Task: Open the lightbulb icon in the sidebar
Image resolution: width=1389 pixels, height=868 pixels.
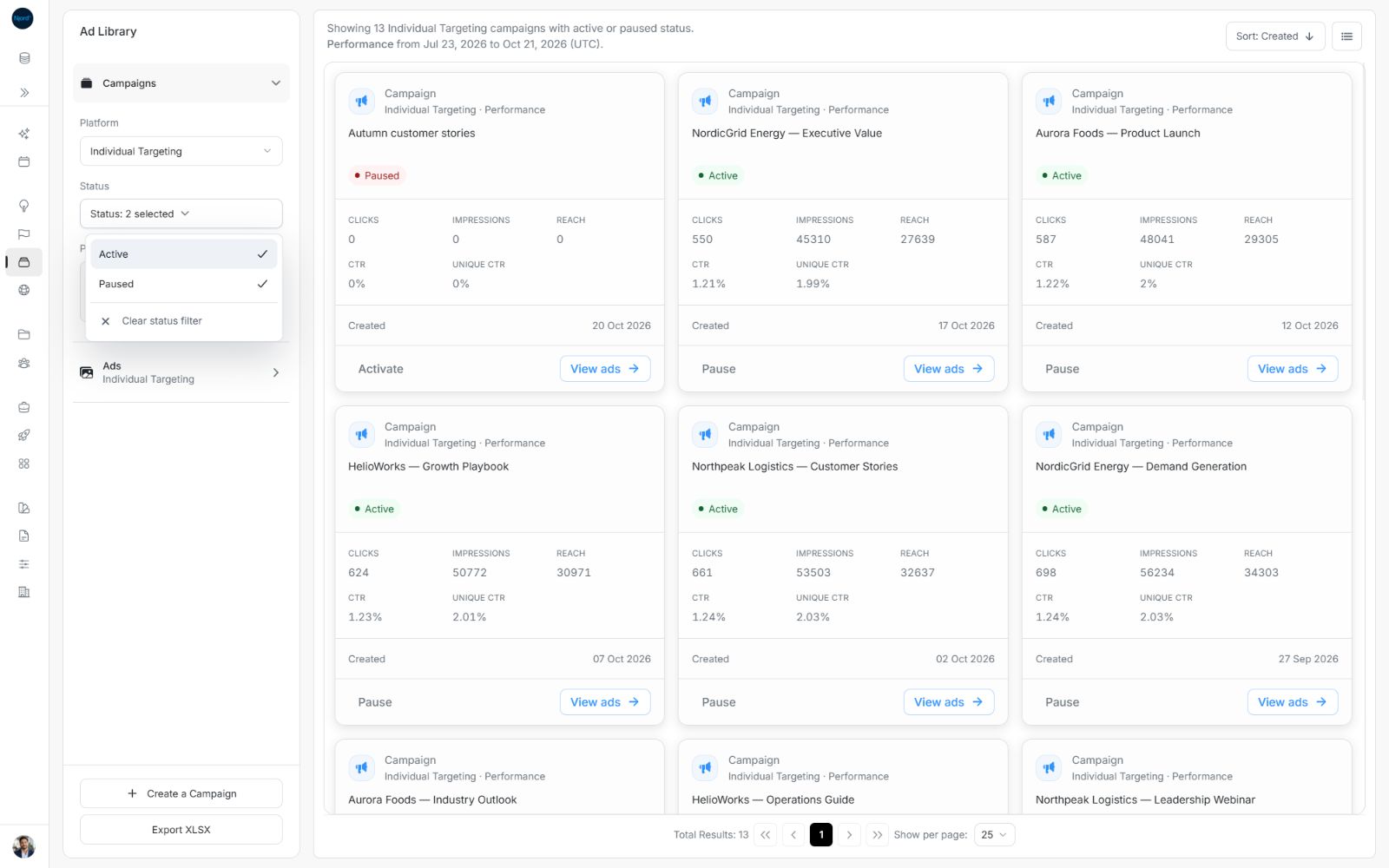Action: [x=24, y=206]
